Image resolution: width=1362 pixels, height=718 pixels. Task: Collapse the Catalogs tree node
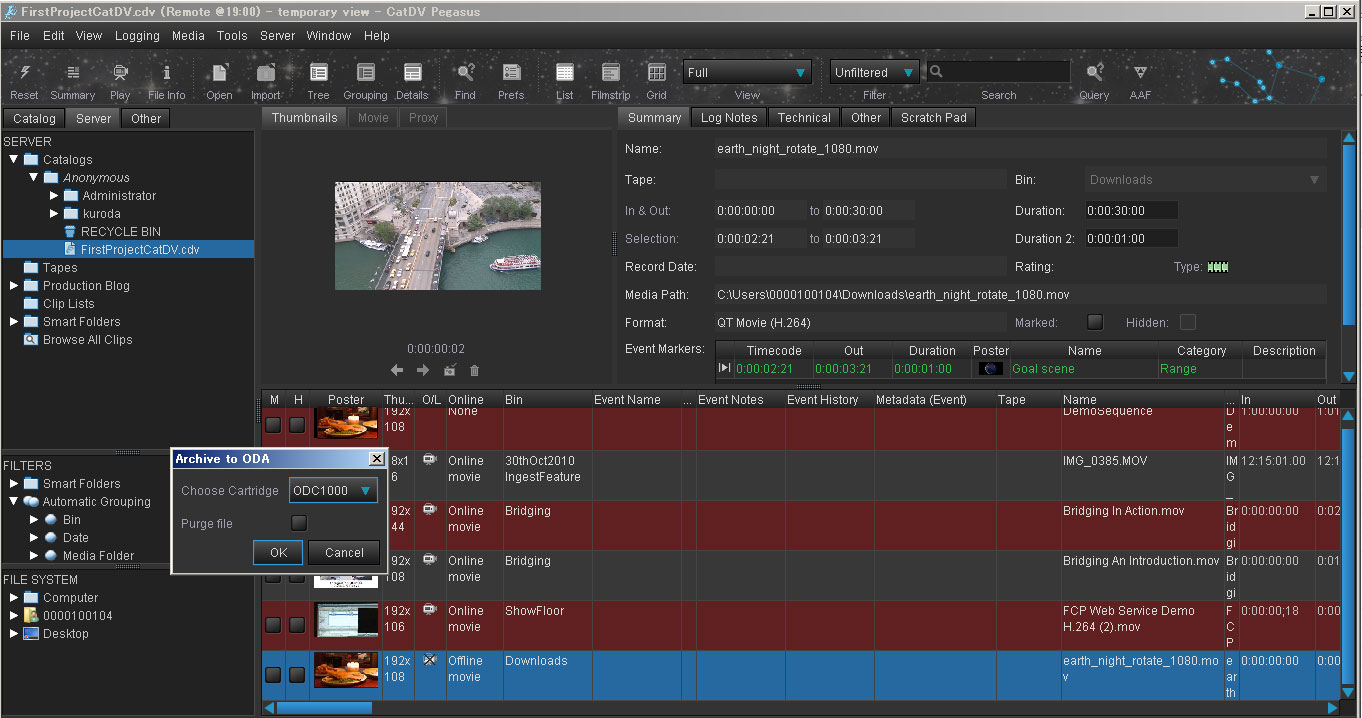14,159
